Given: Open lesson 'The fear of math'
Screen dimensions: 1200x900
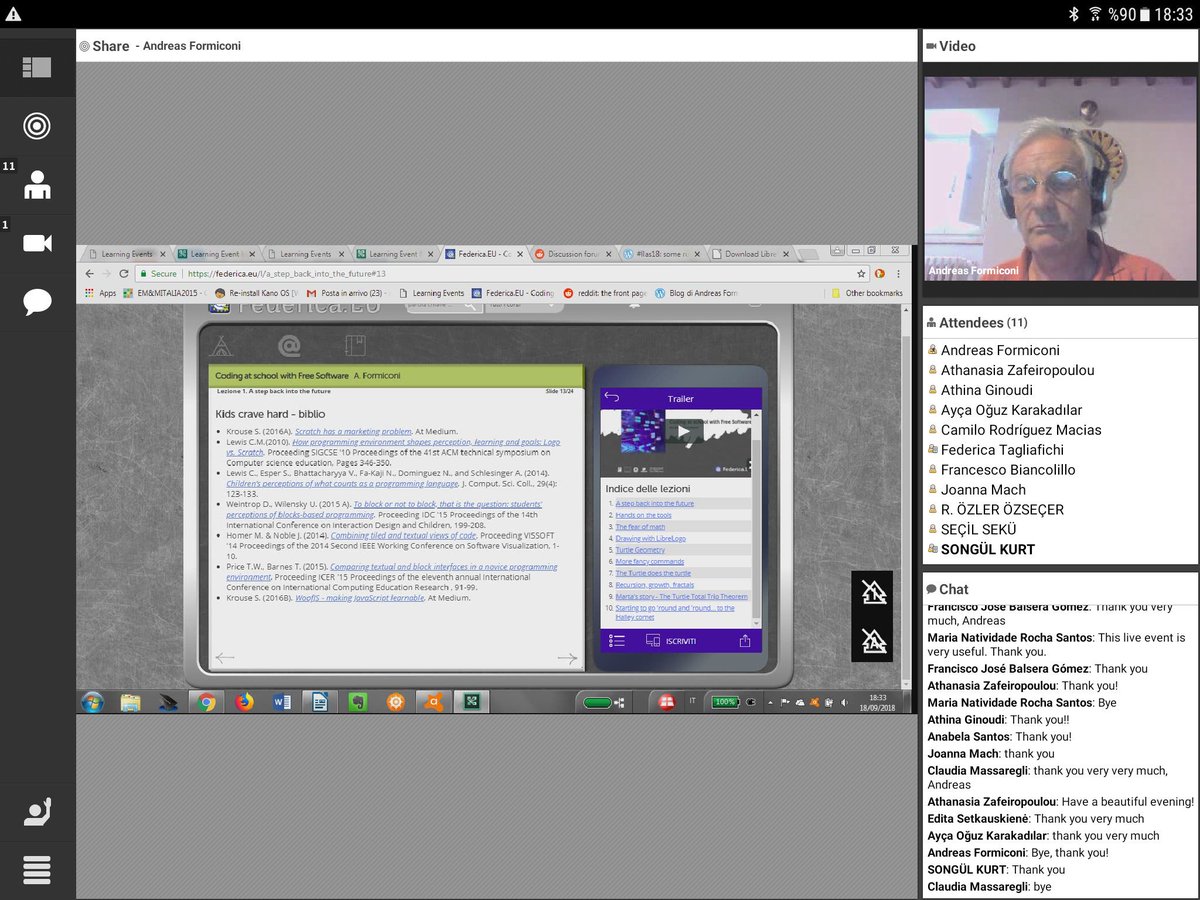Looking at the screenshot, I should pyautogui.click(x=640, y=527).
